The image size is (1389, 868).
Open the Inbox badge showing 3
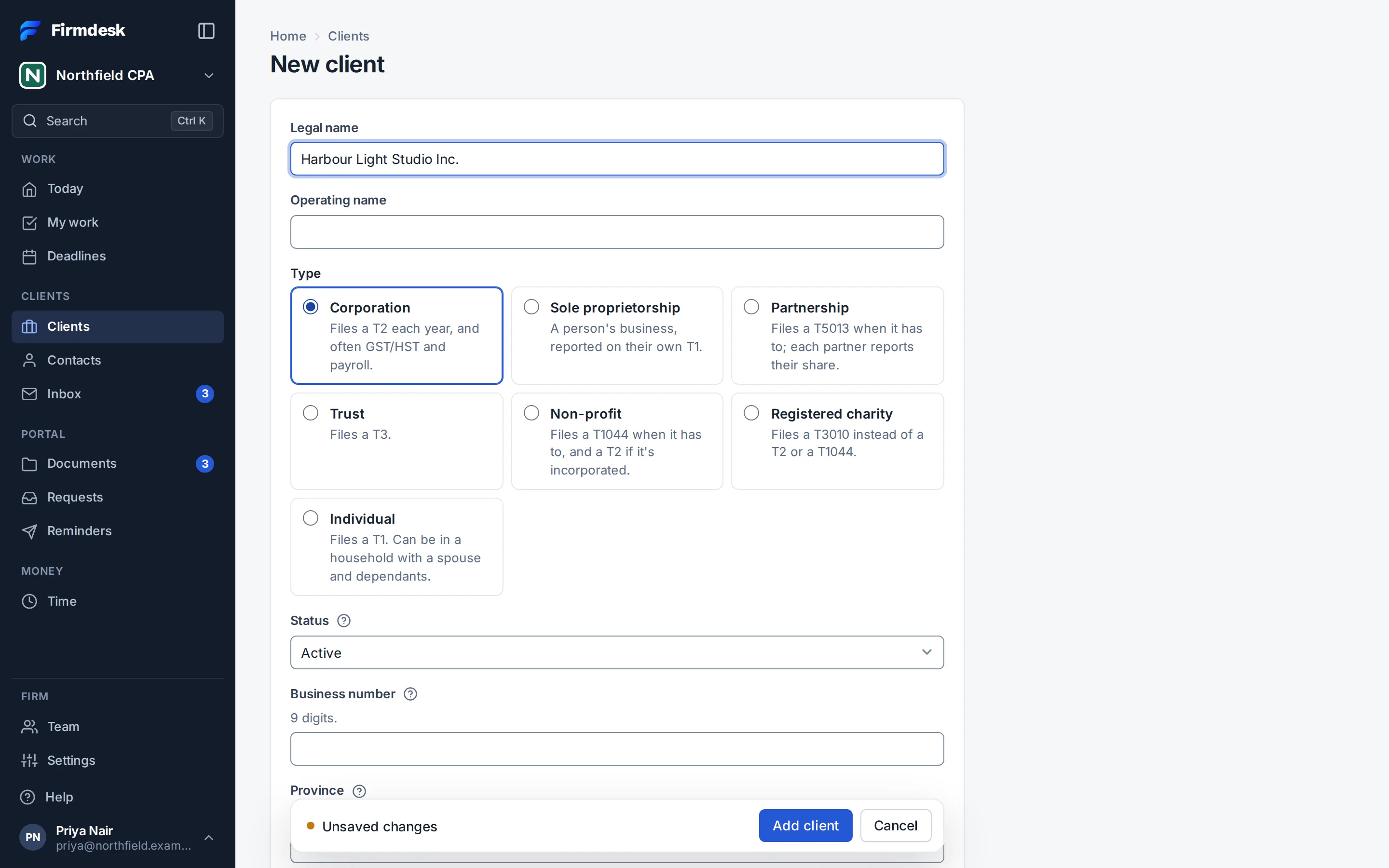(x=205, y=394)
